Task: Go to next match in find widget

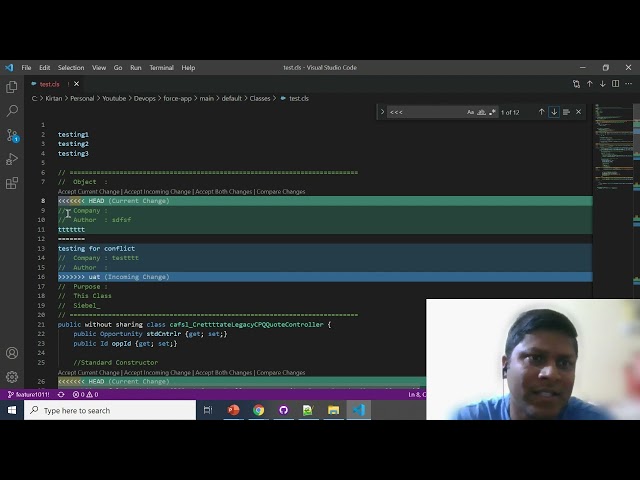Action: 554,112
